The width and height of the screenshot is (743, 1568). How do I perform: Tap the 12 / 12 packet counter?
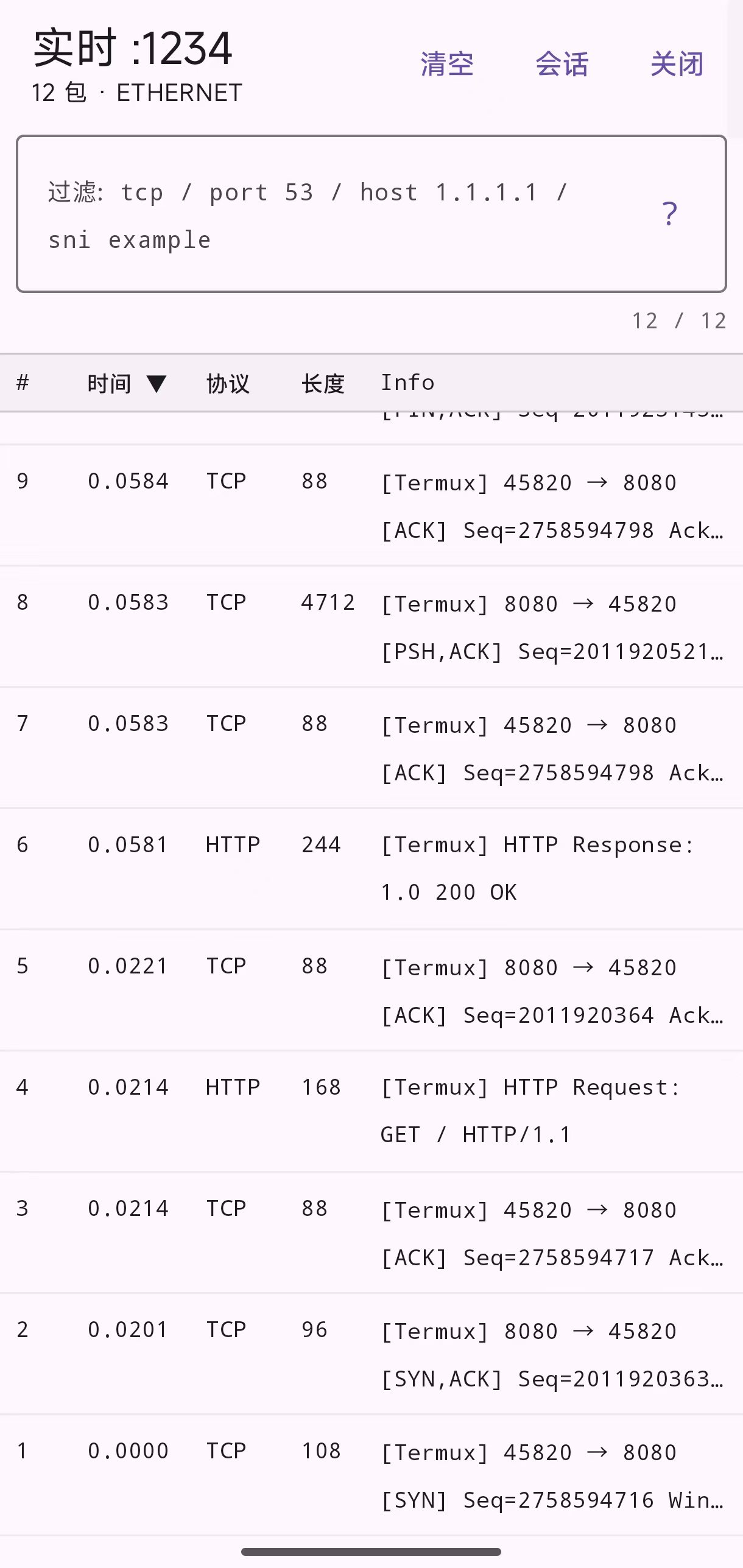pos(679,320)
